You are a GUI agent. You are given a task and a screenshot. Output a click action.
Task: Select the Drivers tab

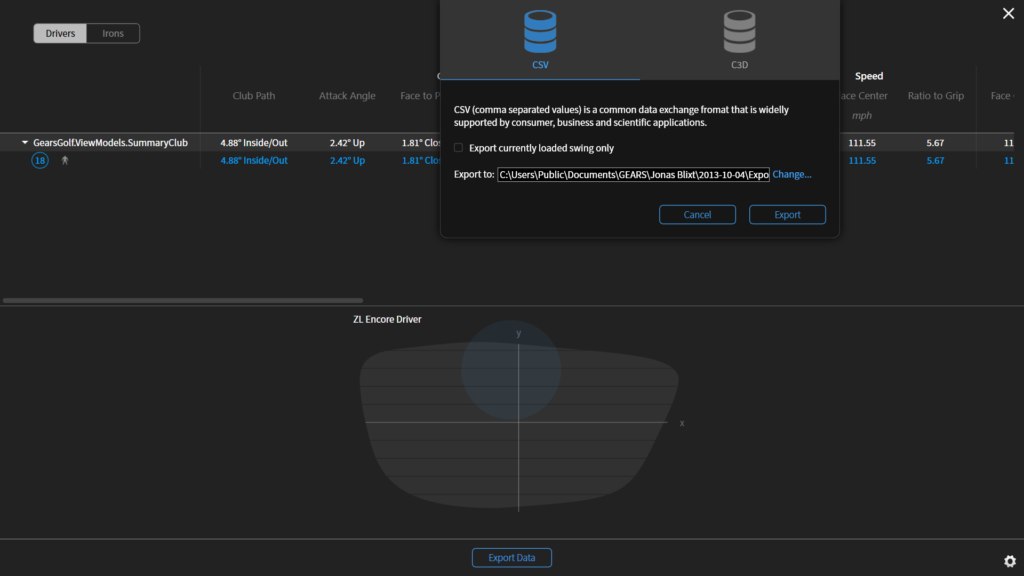click(59, 33)
